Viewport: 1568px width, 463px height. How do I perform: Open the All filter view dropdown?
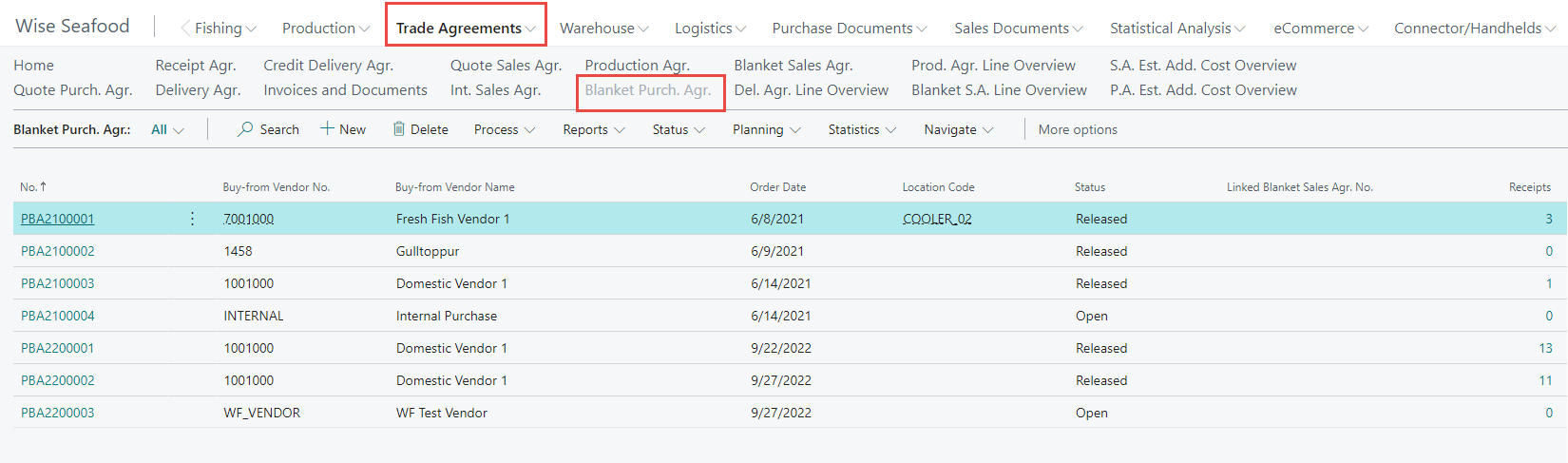pos(167,129)
